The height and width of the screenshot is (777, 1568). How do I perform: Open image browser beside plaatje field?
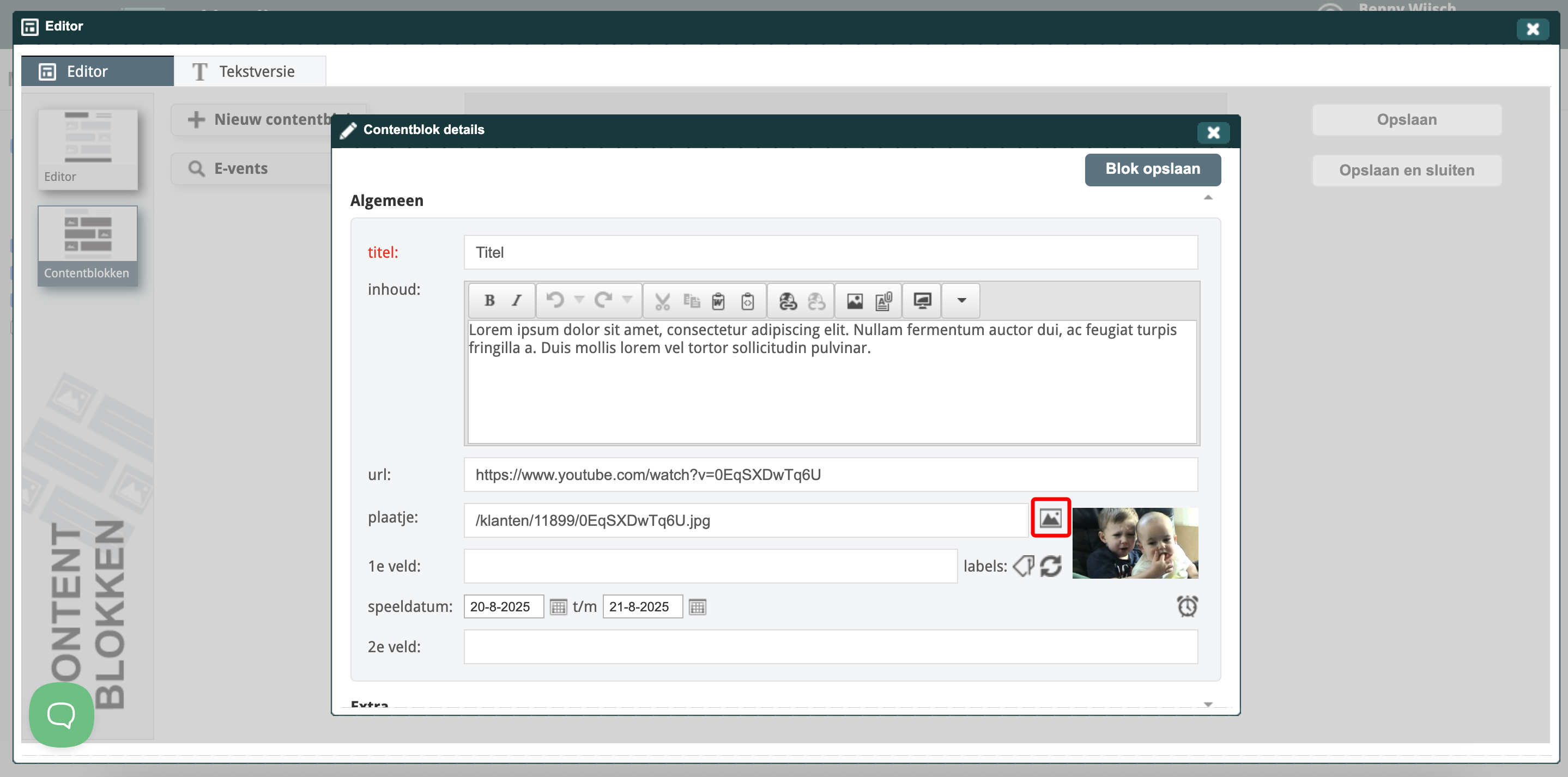pyautogui.click(x=1050, y=518)
